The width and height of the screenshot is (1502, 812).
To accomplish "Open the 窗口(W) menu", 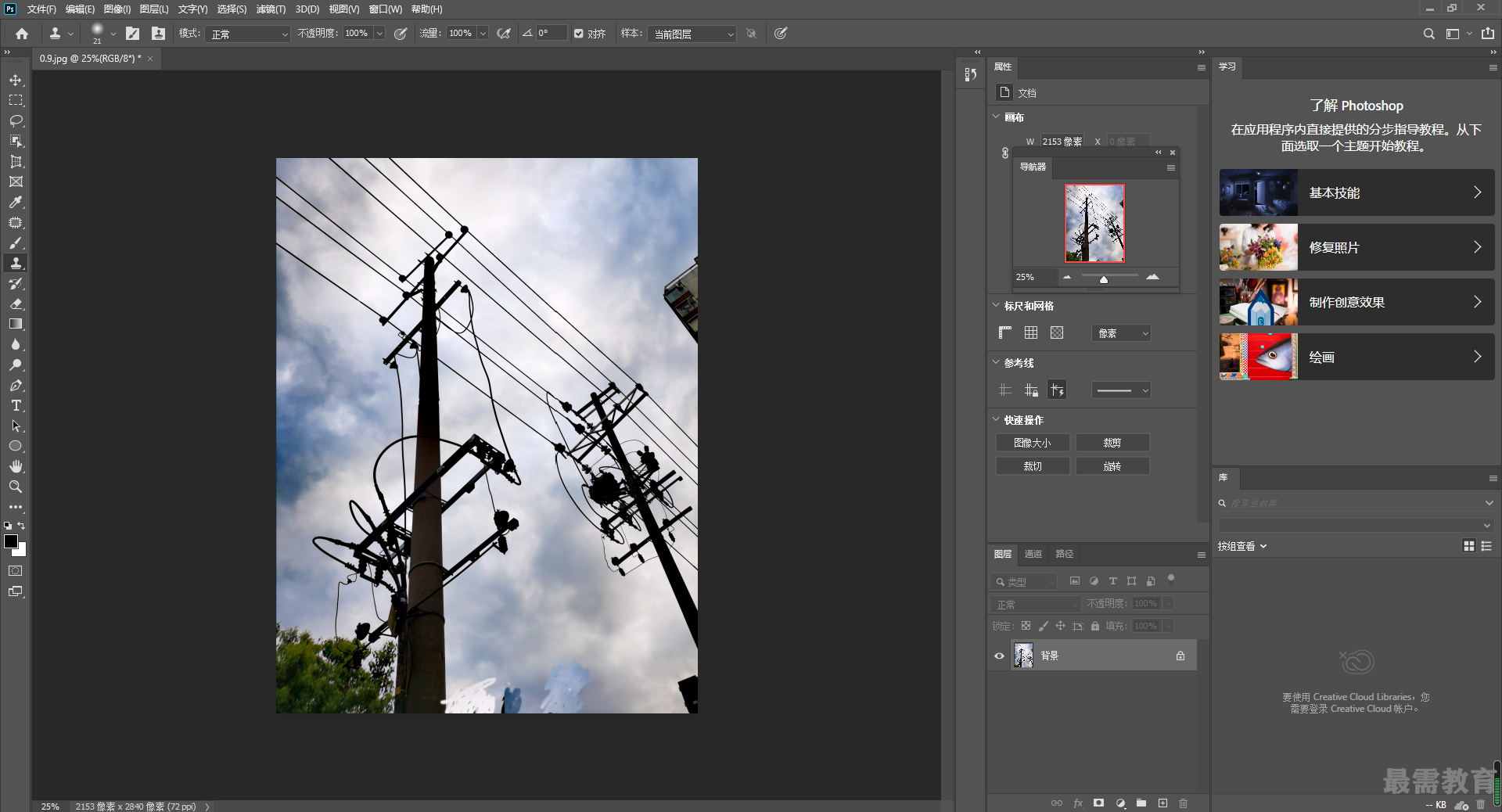I will pyautogui.click(x=385, y=9).
